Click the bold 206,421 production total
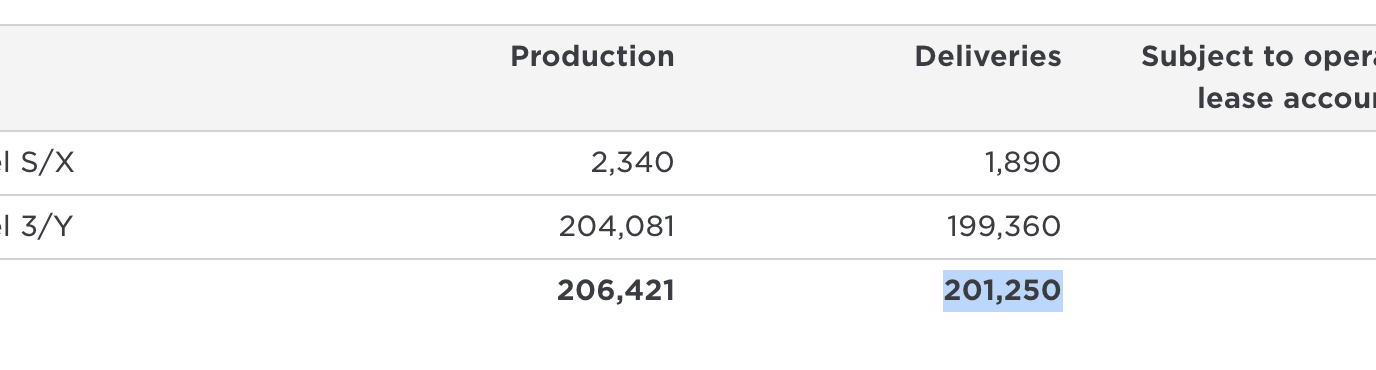The width and height of the screenshot is (1376, 370). (616, 291)
